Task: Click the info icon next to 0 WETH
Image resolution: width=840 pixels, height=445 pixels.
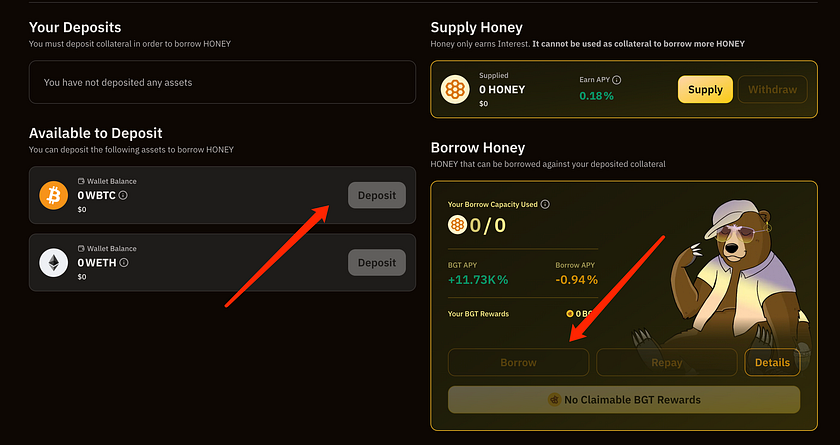Action: click(x=125, y=263)
